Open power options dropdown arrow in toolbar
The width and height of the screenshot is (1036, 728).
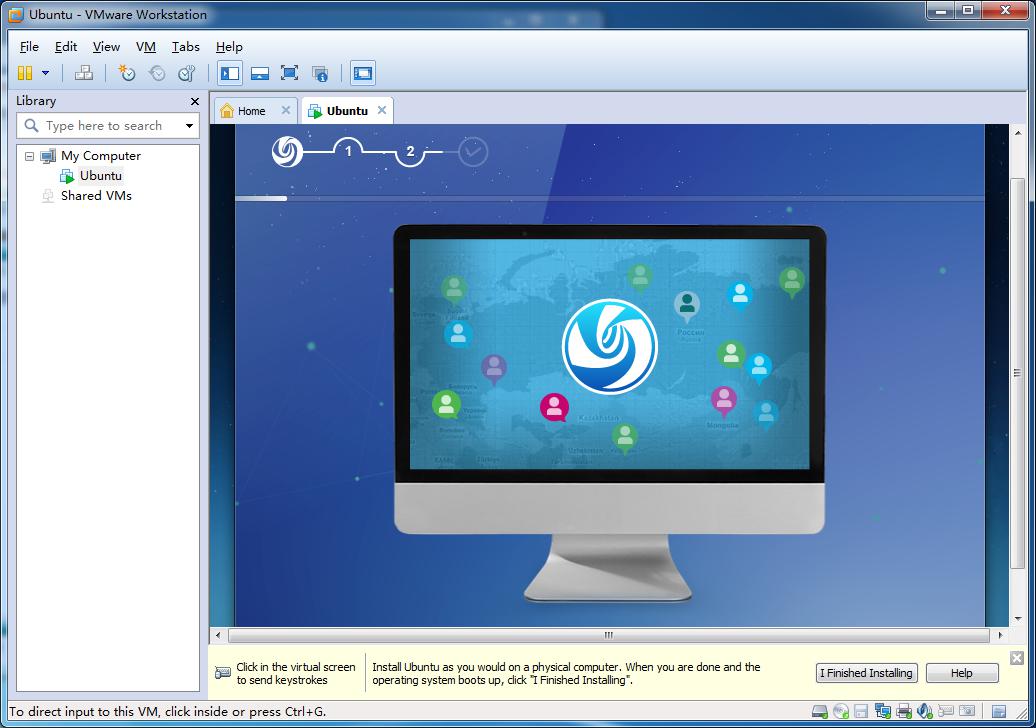point(46,73)
